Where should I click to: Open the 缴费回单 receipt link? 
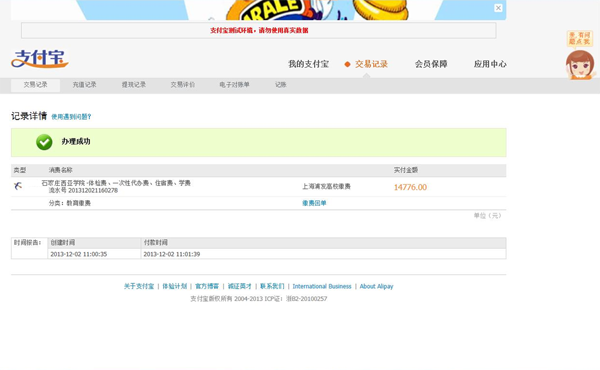click(x=314, y=203)
